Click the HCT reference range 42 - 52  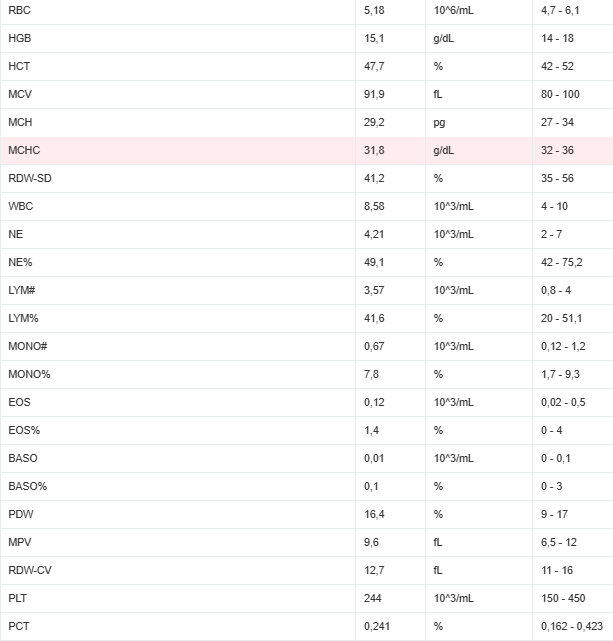tap(557, 66)
